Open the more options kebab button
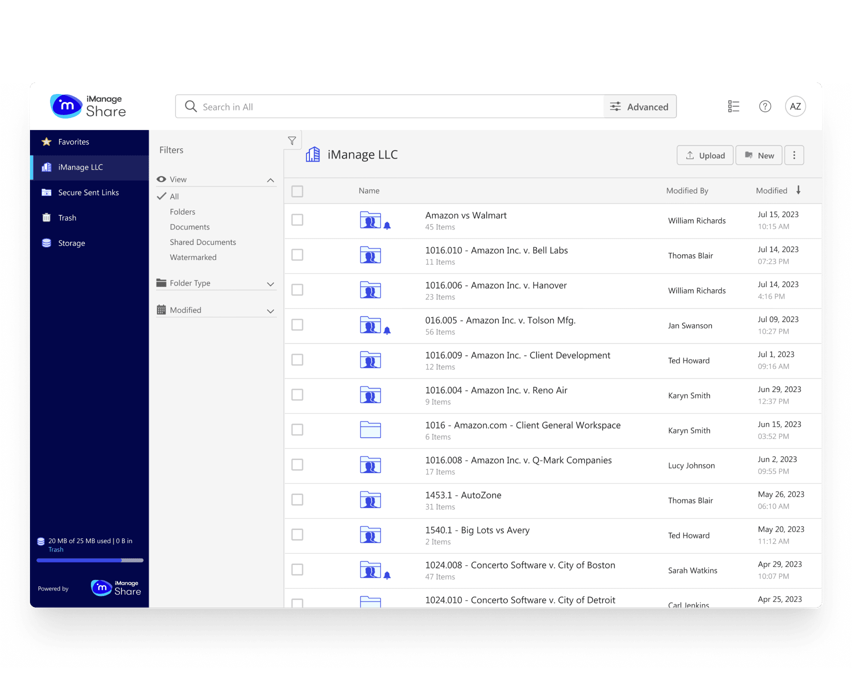Image resolution: width=852 pixels, height=690 pixels. pyautogui.click(x=794, y=155)
